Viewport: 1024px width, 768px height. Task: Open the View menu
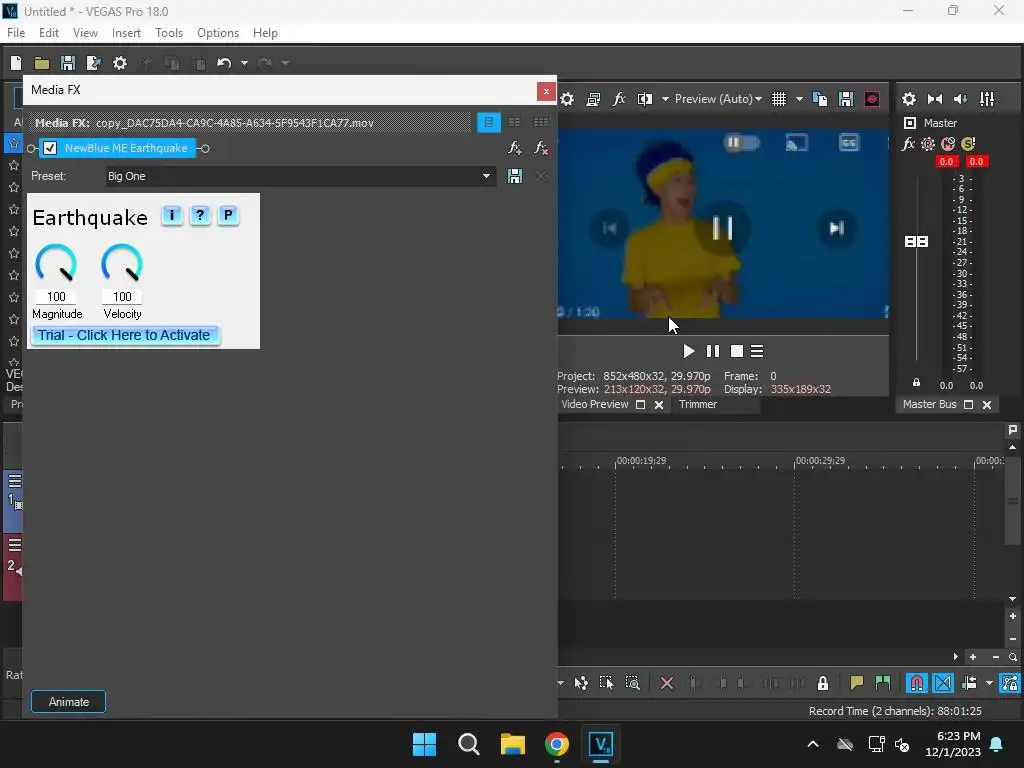click(85, 33)
